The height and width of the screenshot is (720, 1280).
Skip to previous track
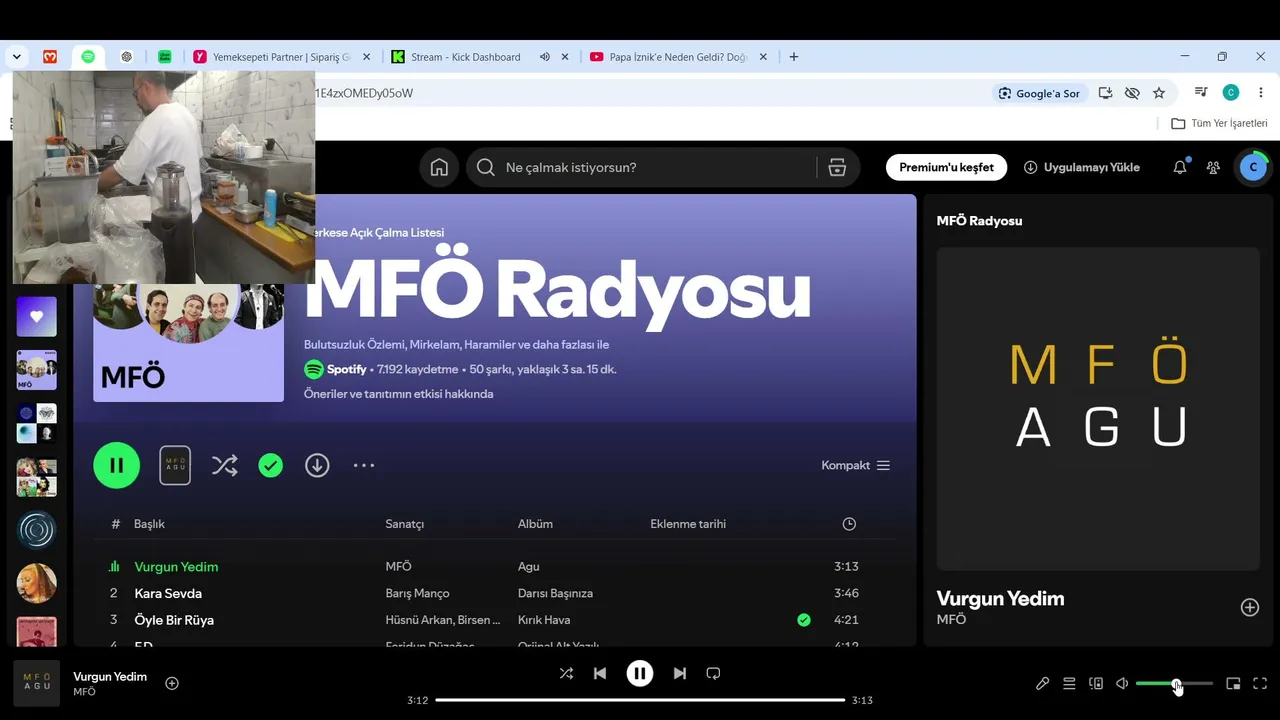[x=600, y=673]
